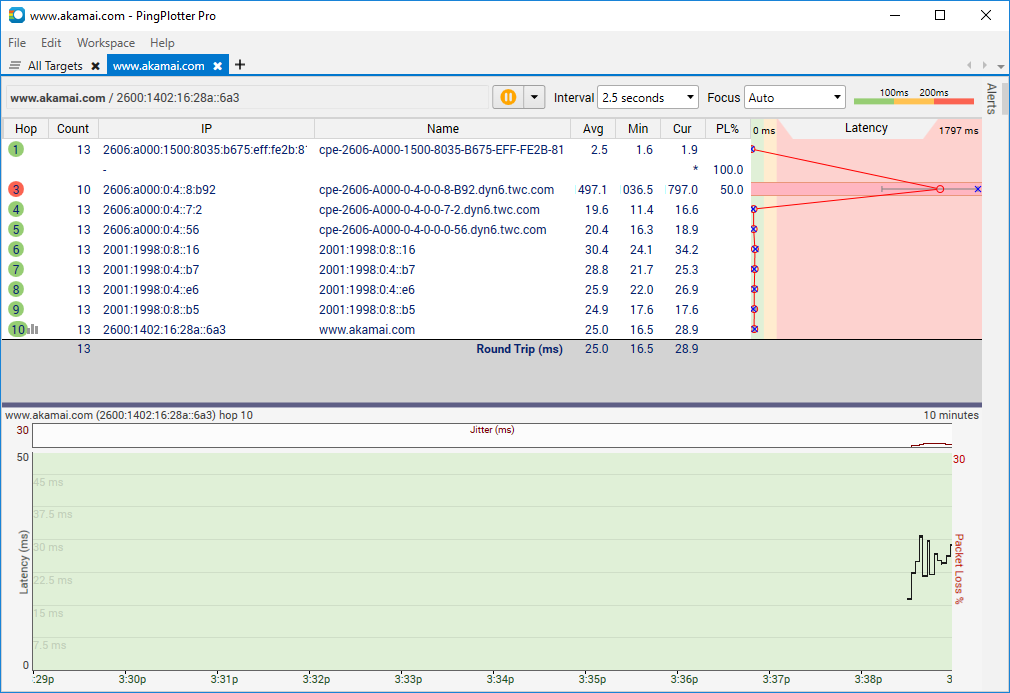Image resolution: width=1010 pixels, height=693 pixels.
Task: Click the green hop 5 indicator
Action: [15, 229]
